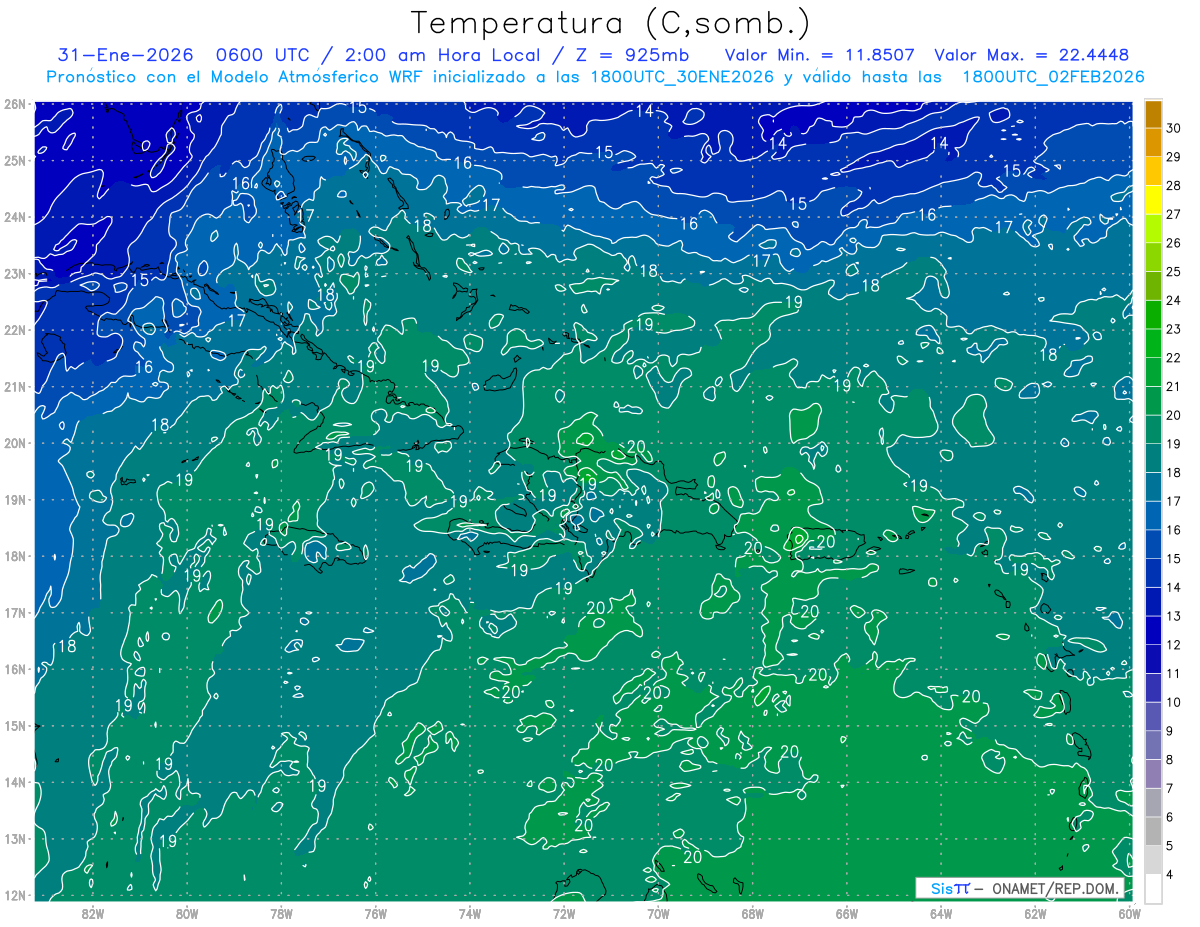Click the "62W" longitude axis label
The height and width of the screenshot is (927, 1200).
(1035, 913)
